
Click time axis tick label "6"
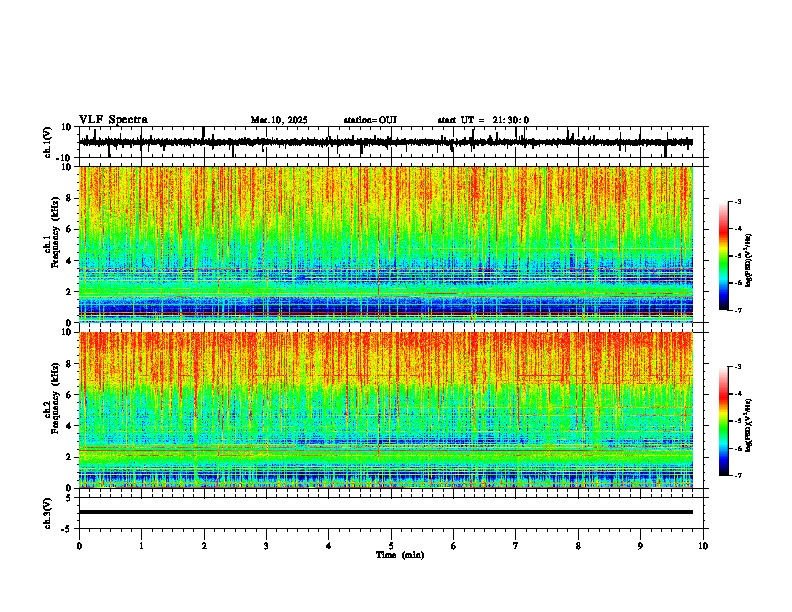click(454, 546)
